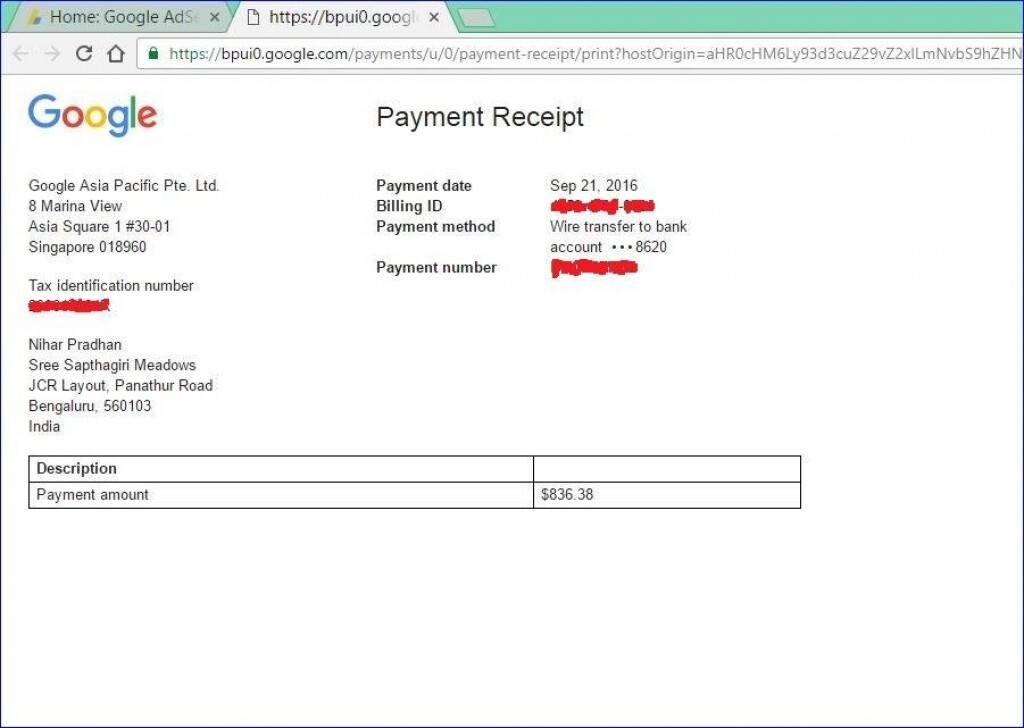The width and height of the screenshot is (1024, 728).
Task: Click the address bar URL field
Action: pyautogui.click(x=580, y=53)
